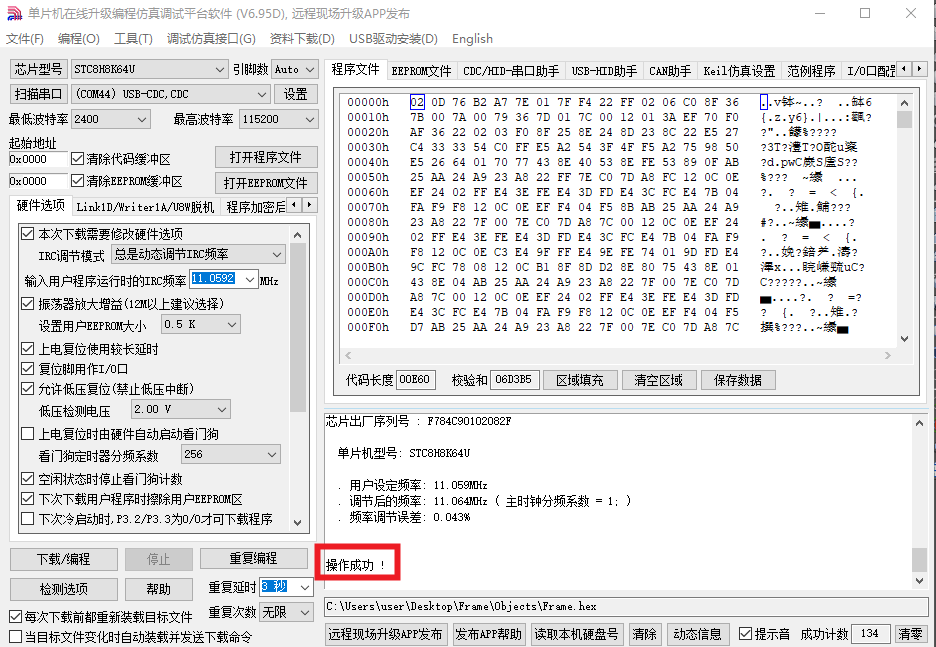Toggle 振荡器放大增益 checkbox
The height and width of the screenshot is (647, 936).
(x=27, y=304)
